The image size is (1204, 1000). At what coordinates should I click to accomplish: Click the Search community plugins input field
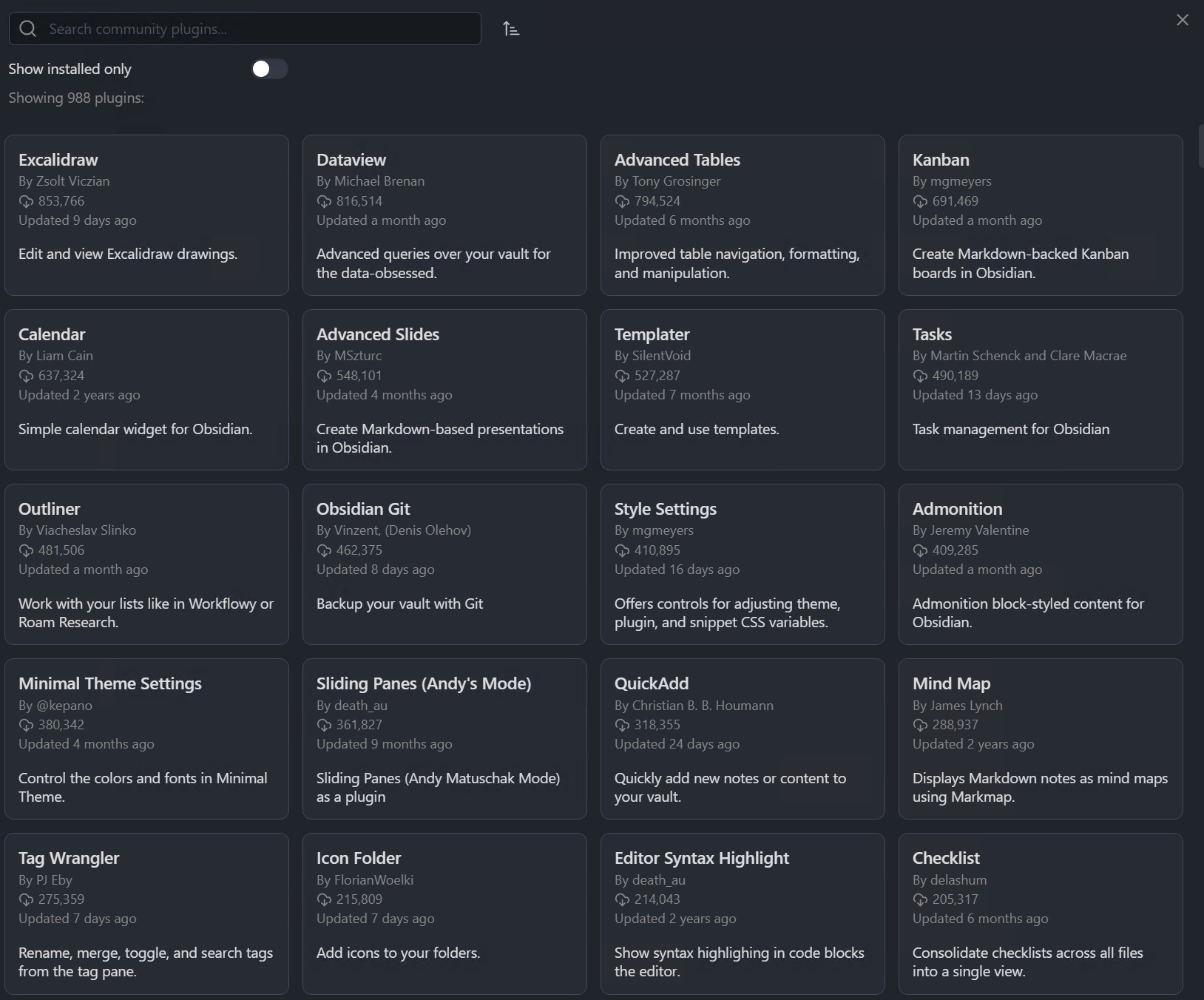(244, 29)
